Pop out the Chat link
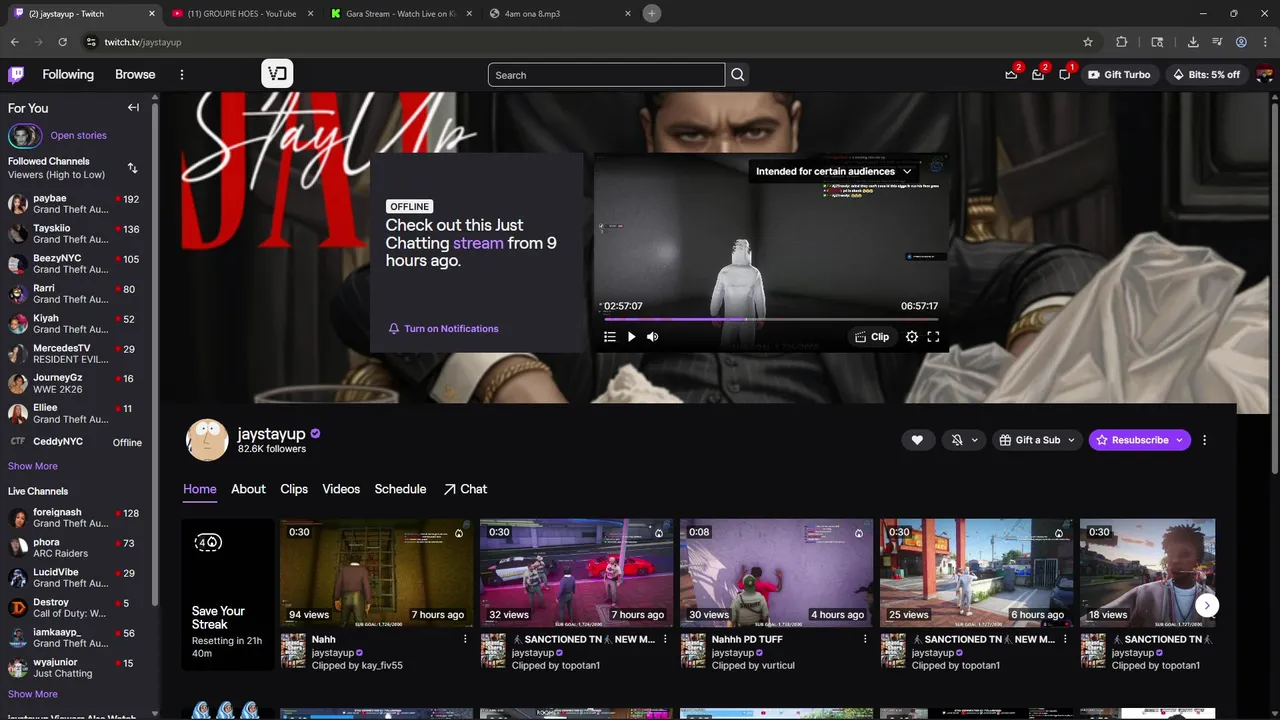 [x=465, y=489]
